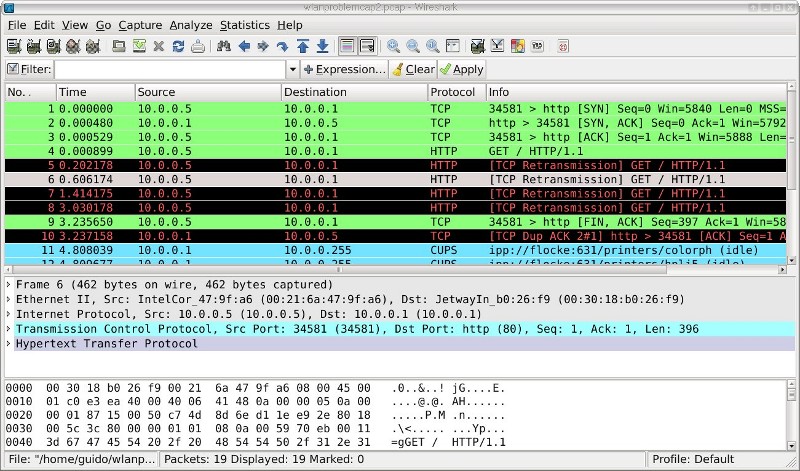
Task: Open the Analyze menu
Action: coord(191,25)
